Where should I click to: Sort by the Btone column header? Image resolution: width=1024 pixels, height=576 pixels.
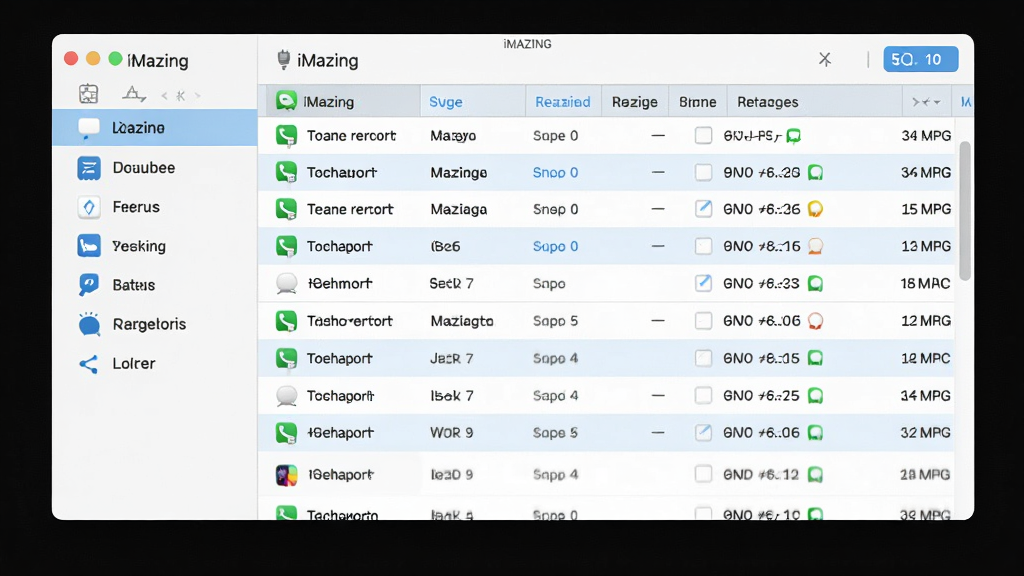point(697,102)
